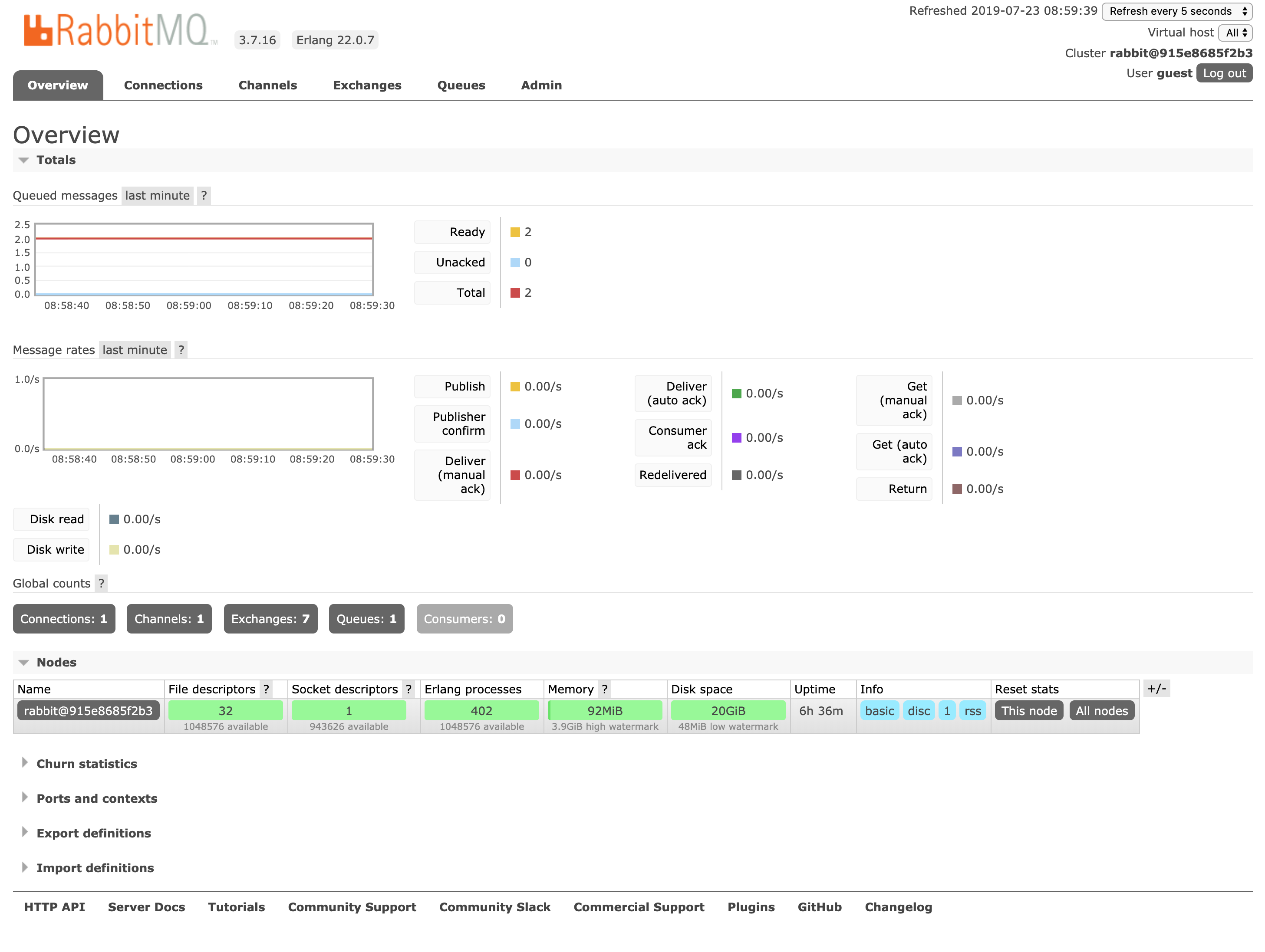The height and width of the screenshot is (952, 1265).
Task: Click the Message rates chart
Action: pos(208,414)
